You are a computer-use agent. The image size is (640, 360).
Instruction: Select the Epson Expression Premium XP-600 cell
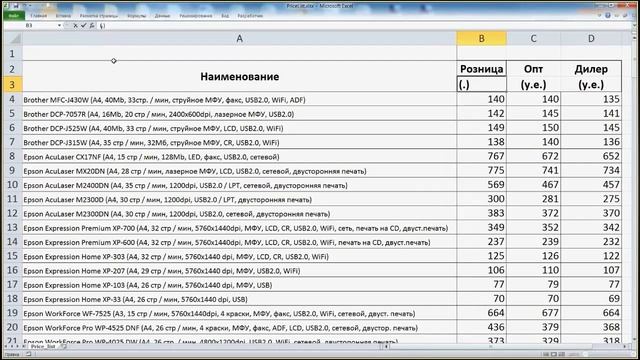tap(239, 242)
